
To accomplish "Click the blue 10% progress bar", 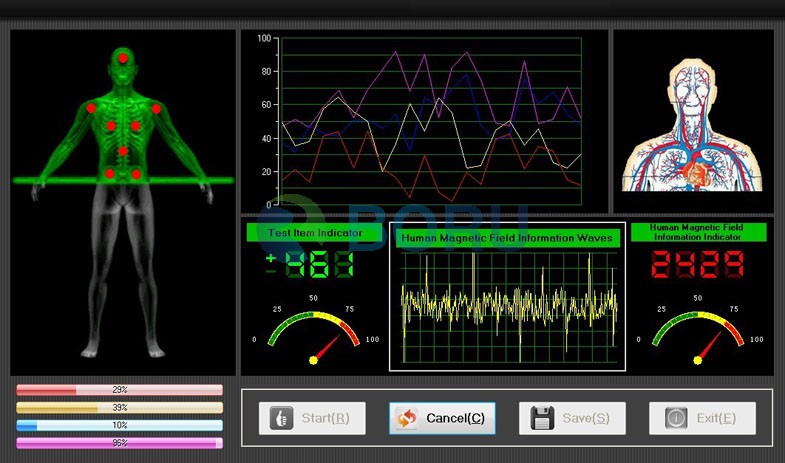I will tap(119, 425).
